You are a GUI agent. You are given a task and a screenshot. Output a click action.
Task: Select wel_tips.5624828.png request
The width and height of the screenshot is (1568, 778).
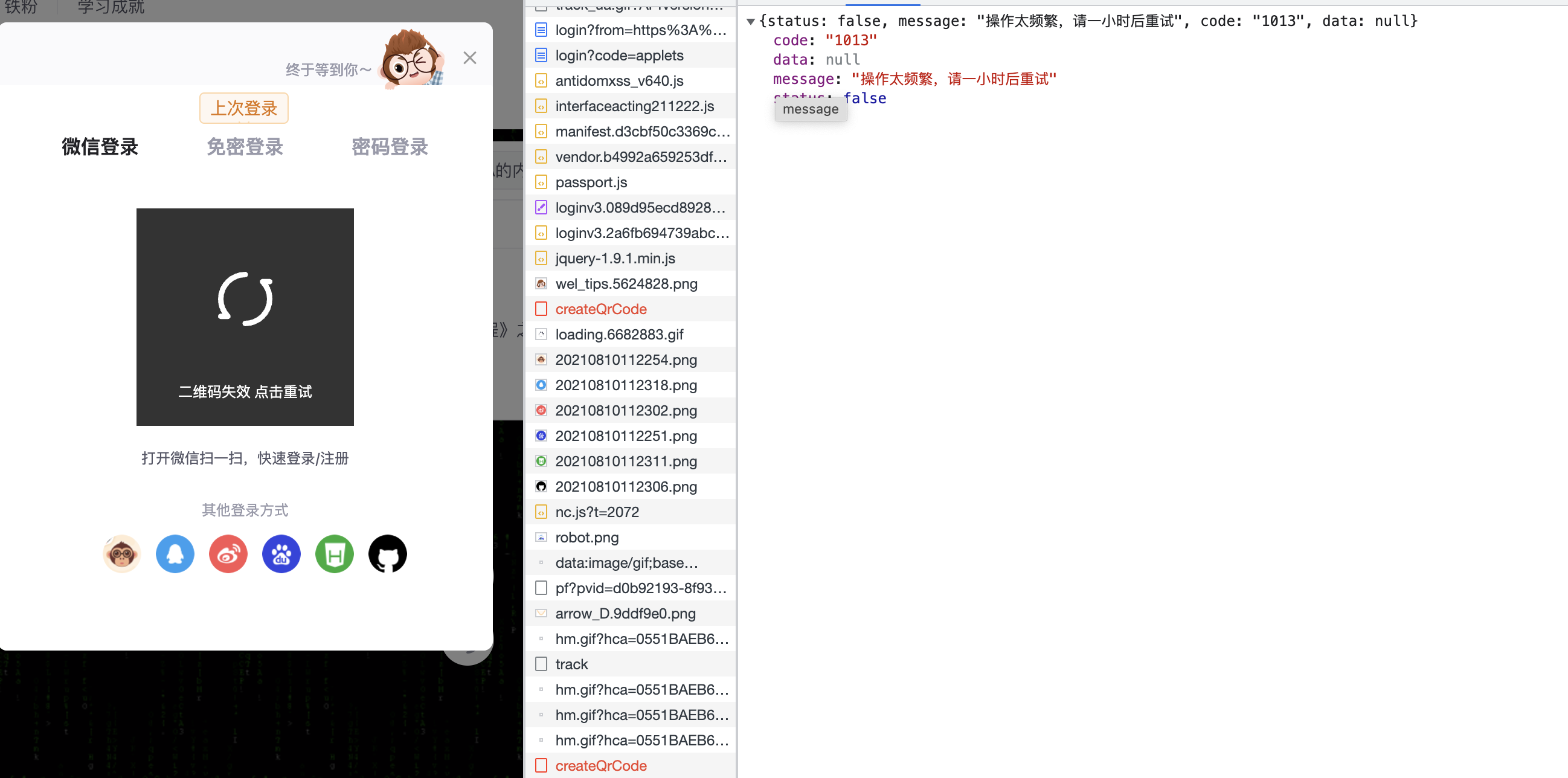pyautogui.click(x=630, y=284)
